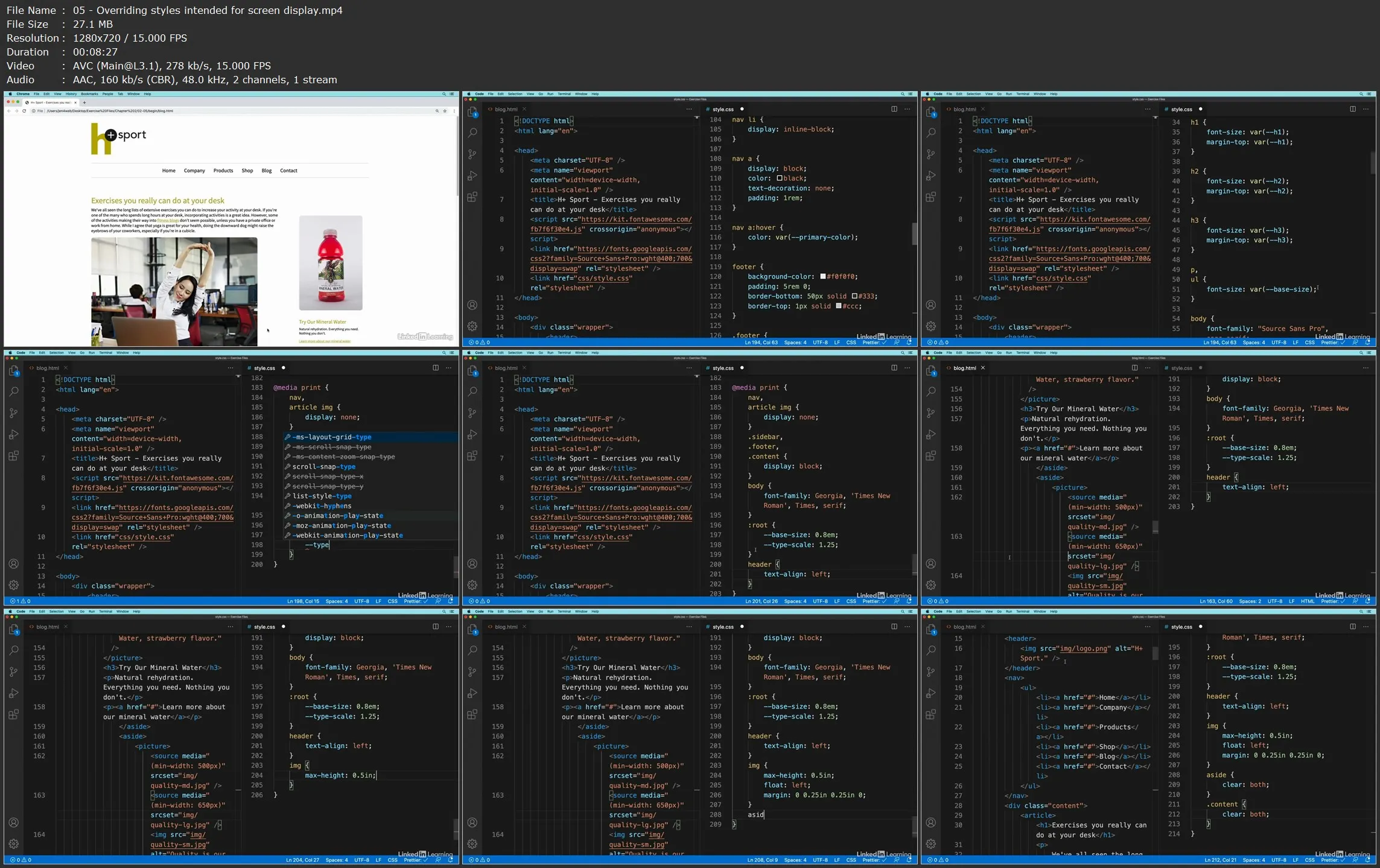Viewport: 1380px width, 868px height.
Task: Follow the green fitness blogs link
Action: 168,220
